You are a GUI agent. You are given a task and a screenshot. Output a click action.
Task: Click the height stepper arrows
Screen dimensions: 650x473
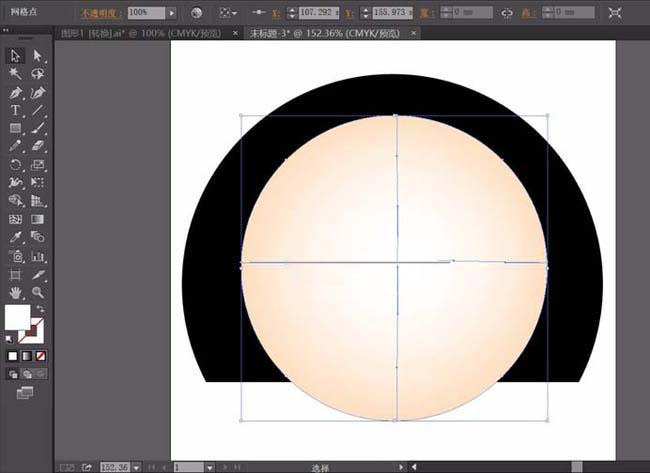tap(548, 13)
